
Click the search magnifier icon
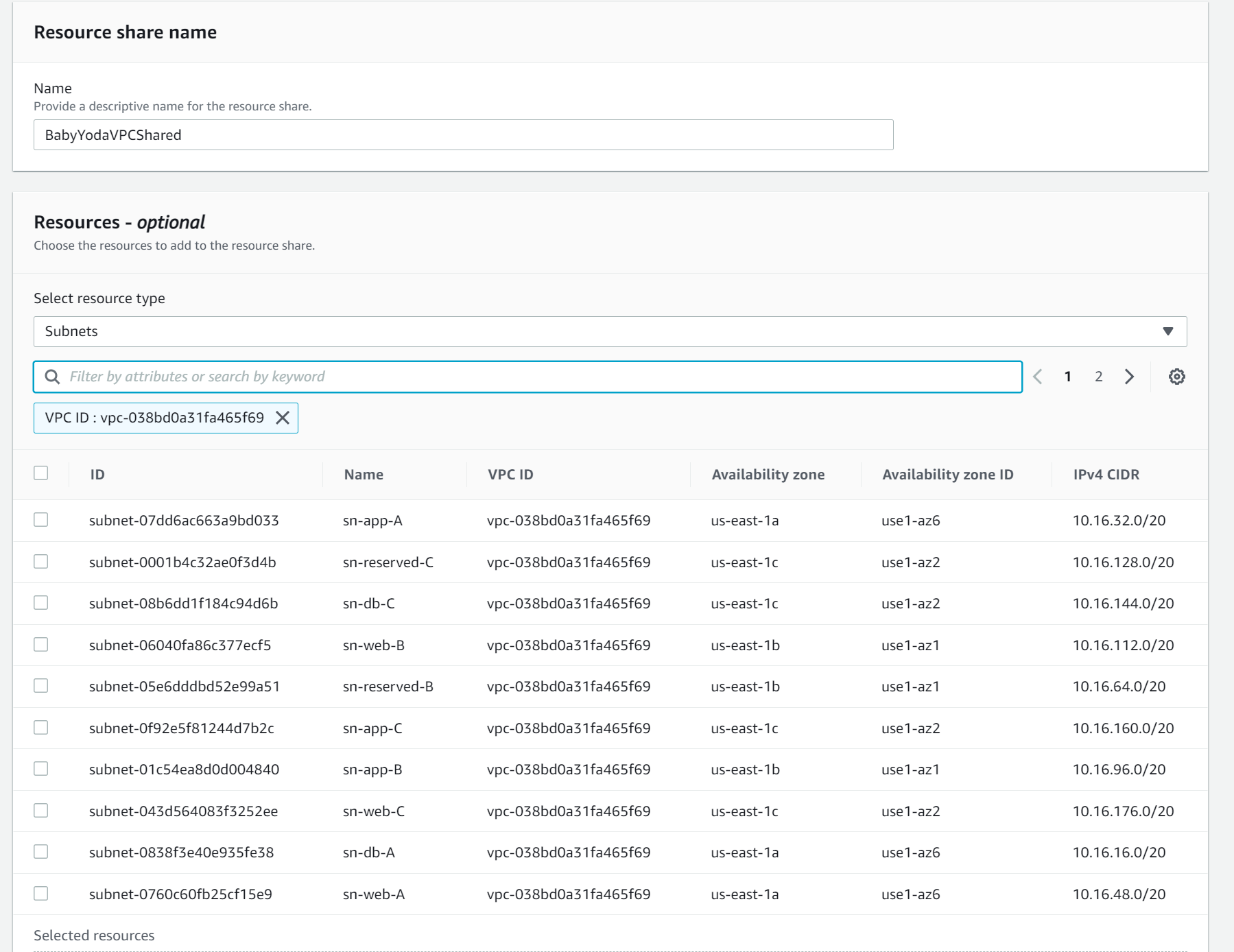click(52, 377)
